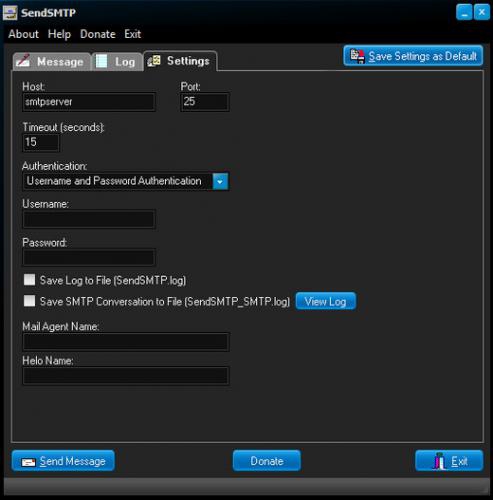Click the Mail Agent Name field
The image size is (493, 500).
126,342
